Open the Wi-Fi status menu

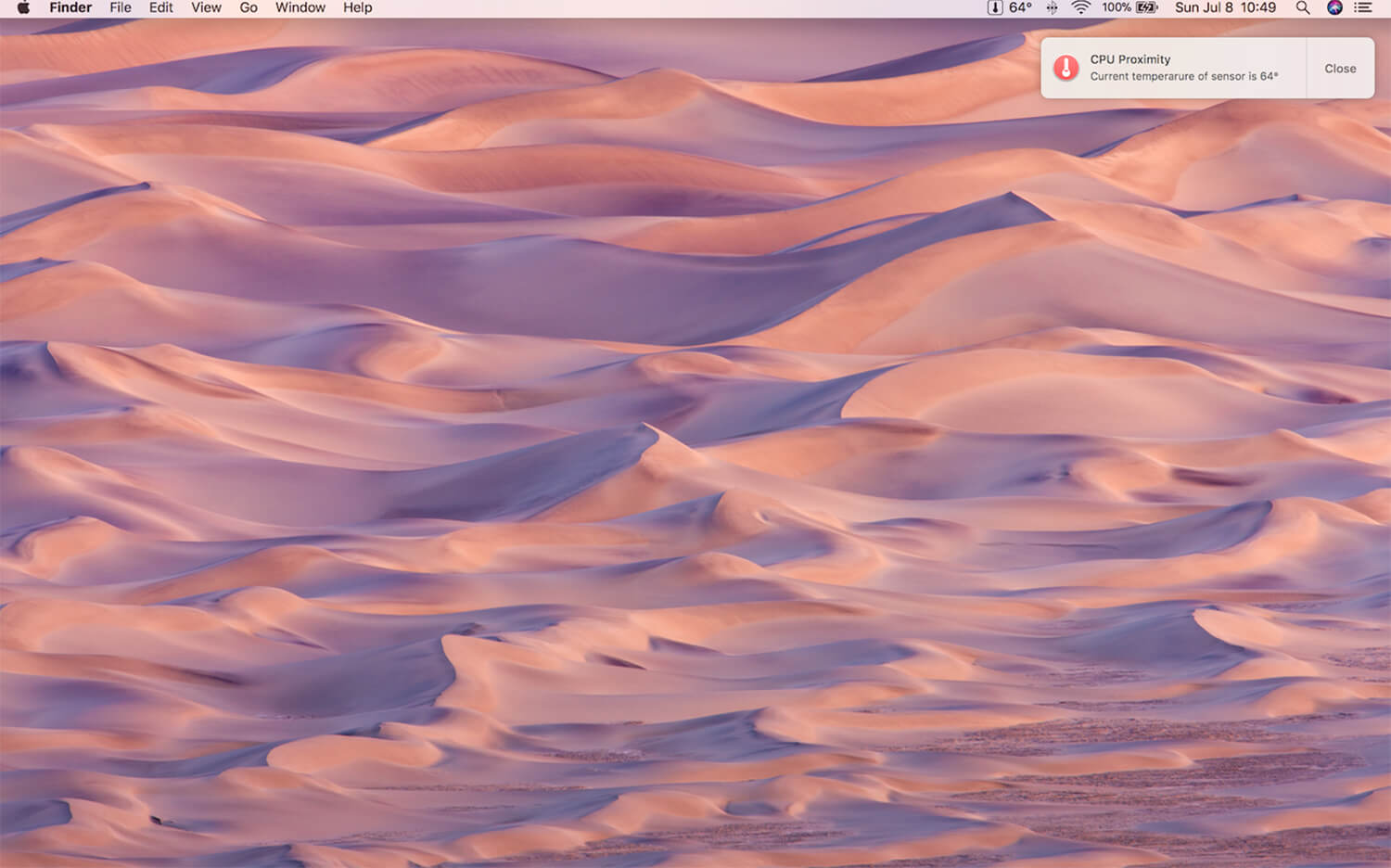pos(1081,7)
